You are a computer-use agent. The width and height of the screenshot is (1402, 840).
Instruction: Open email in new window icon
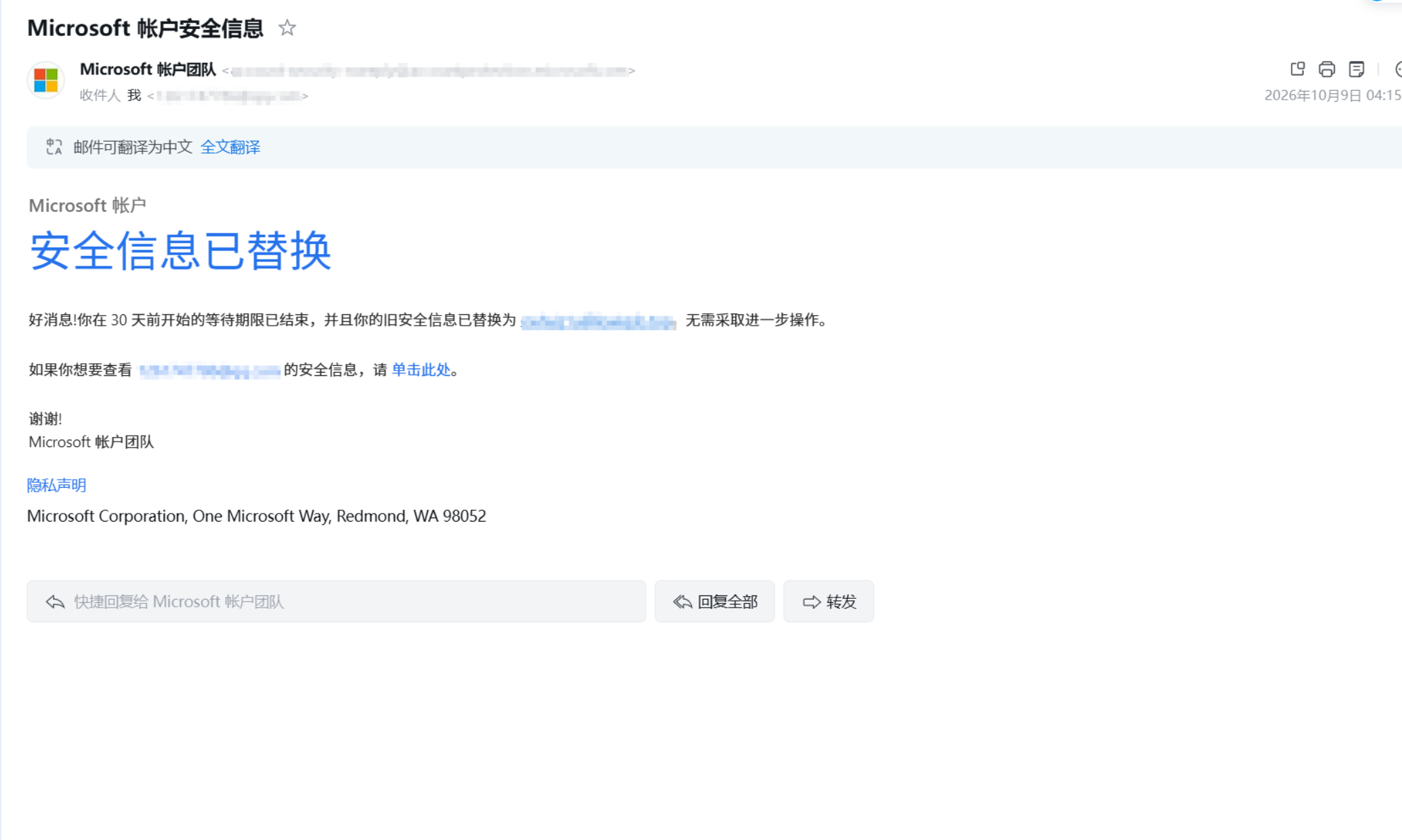(1297, 69)
